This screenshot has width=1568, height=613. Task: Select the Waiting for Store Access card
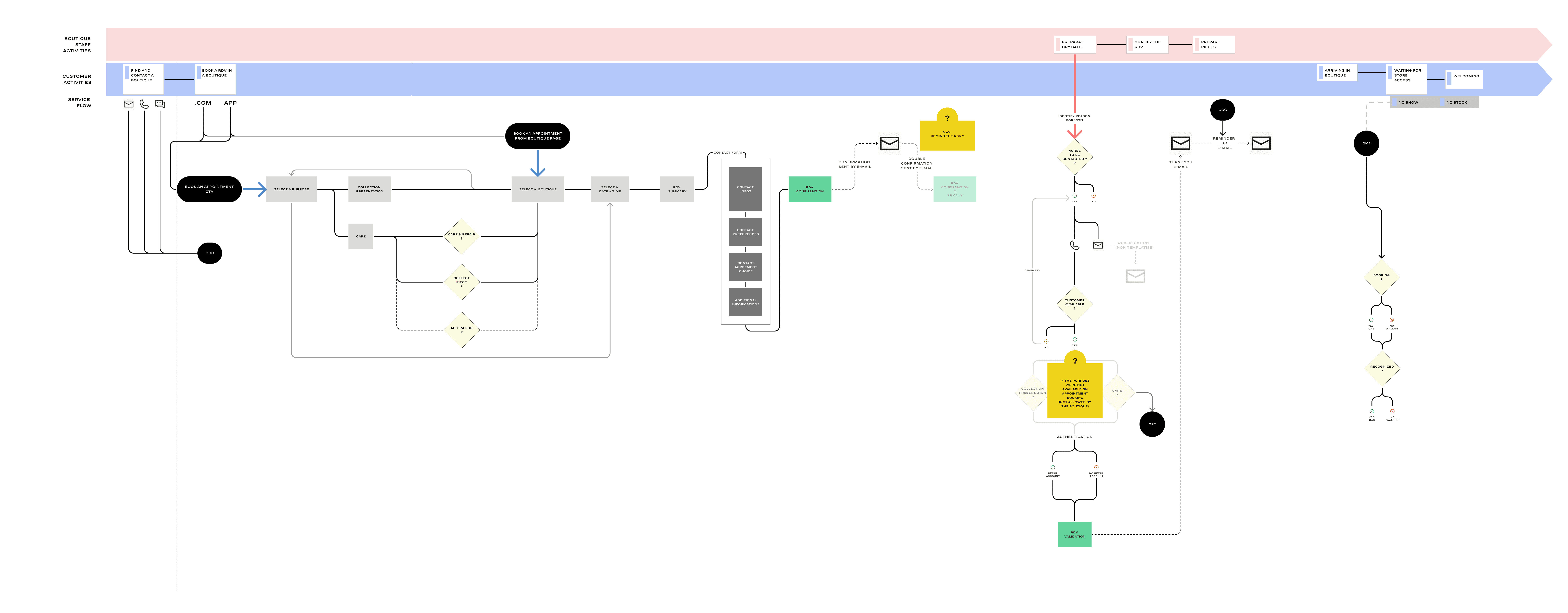tap(1407, 79)
